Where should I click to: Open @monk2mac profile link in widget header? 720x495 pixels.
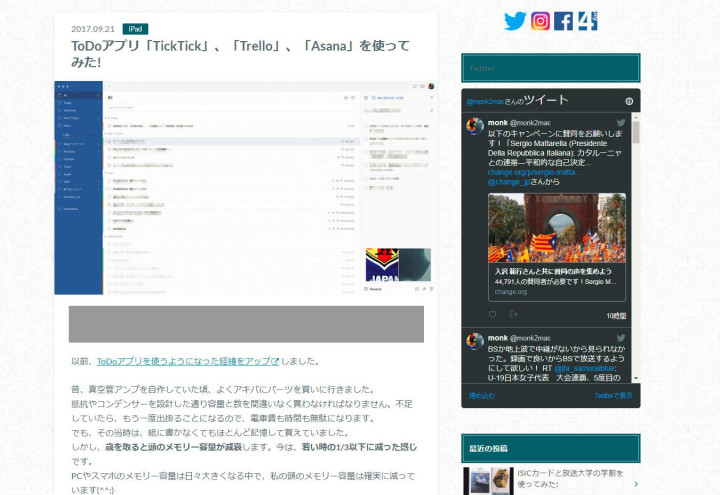coord(485,102)
